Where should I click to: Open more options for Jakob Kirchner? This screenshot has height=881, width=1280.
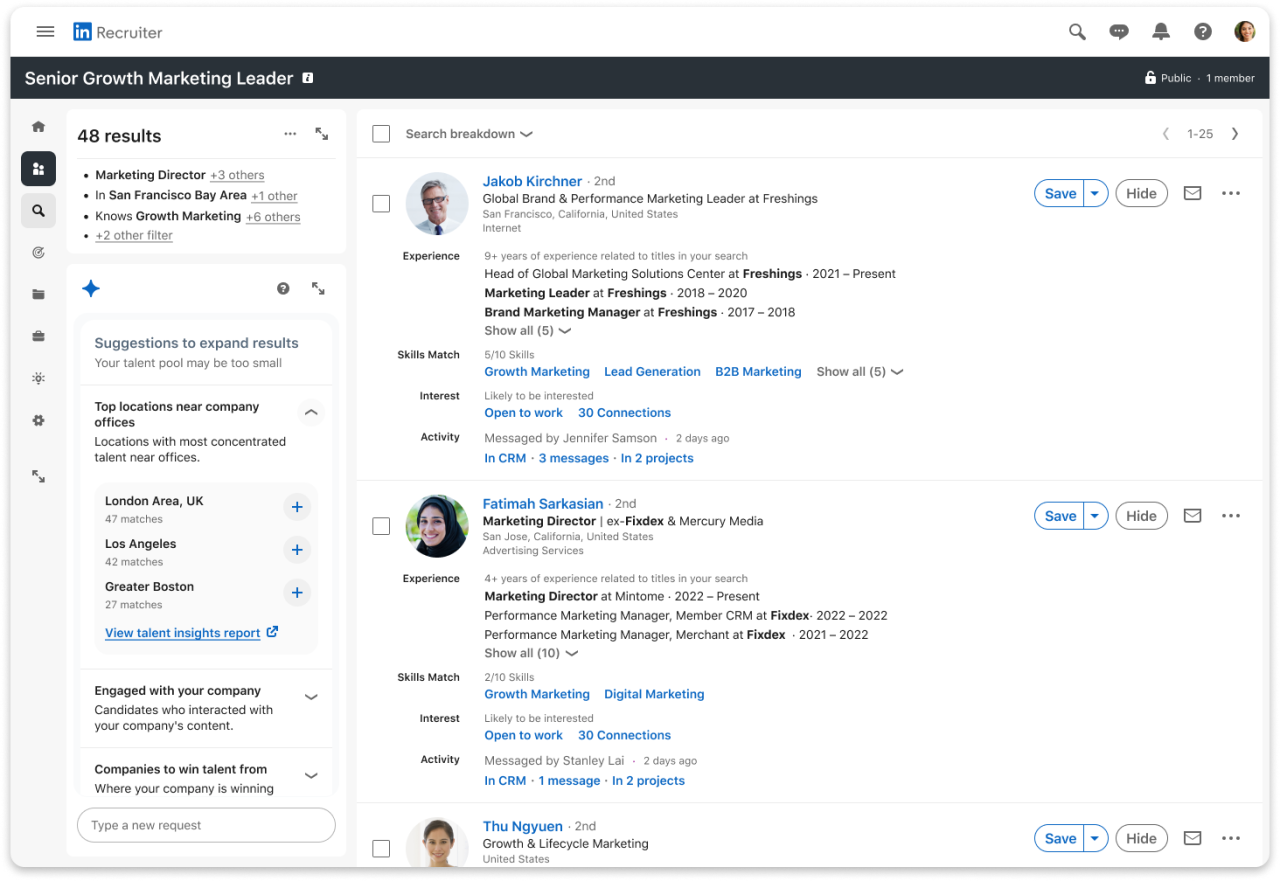pos(1230,193)
